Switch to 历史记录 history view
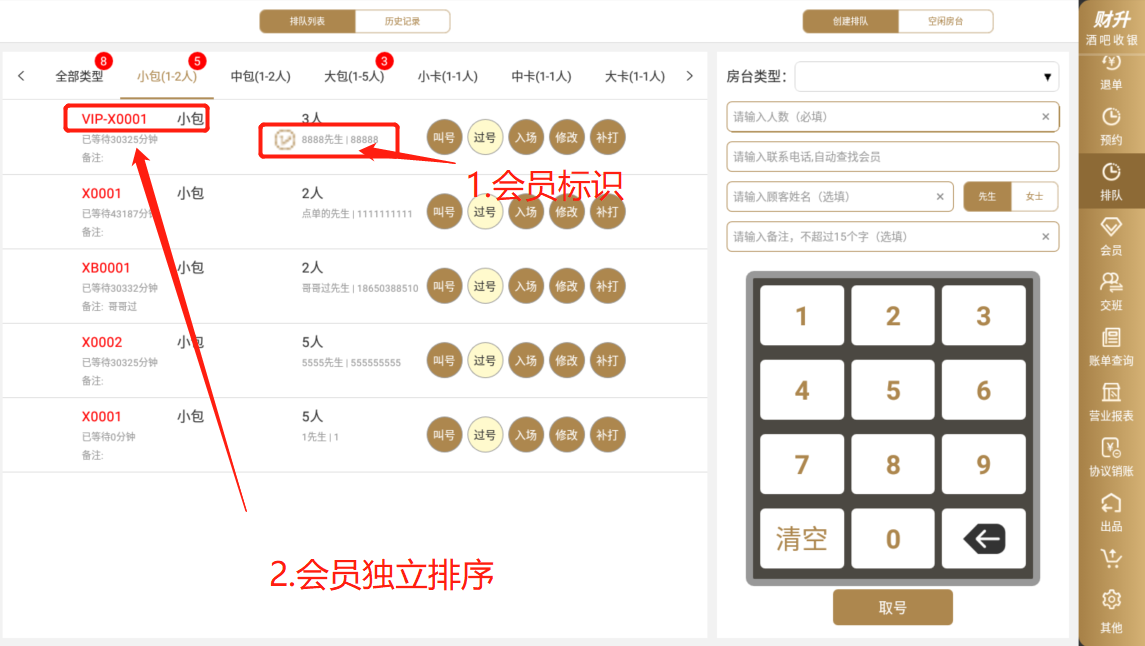1145x646 pixels. click(402, 21)
